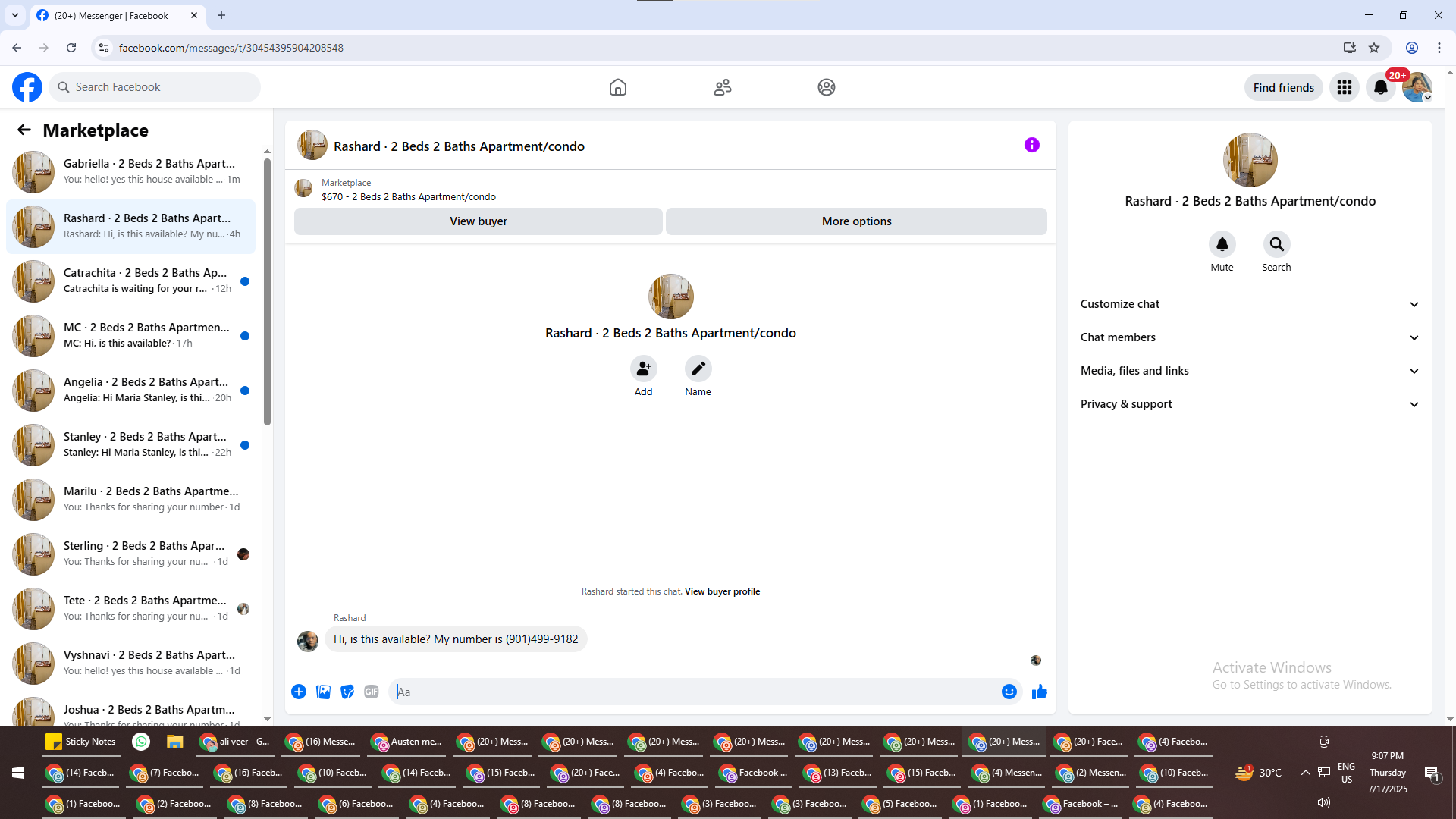The image size is (1456, 819).
Task: Open Stanley conversation in list
Action: [130, 445]
